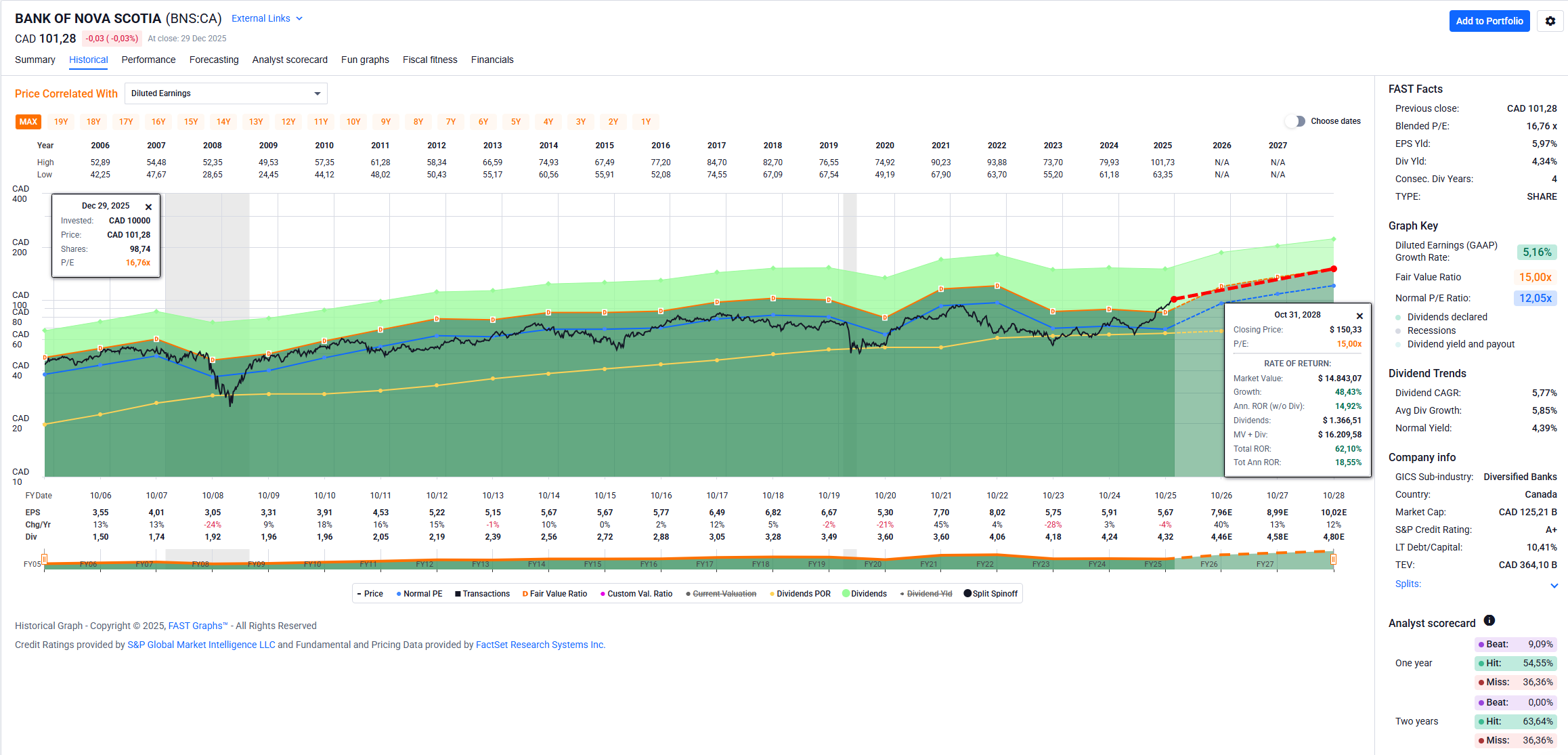Open the settings gear icon

pos(1550,21)
